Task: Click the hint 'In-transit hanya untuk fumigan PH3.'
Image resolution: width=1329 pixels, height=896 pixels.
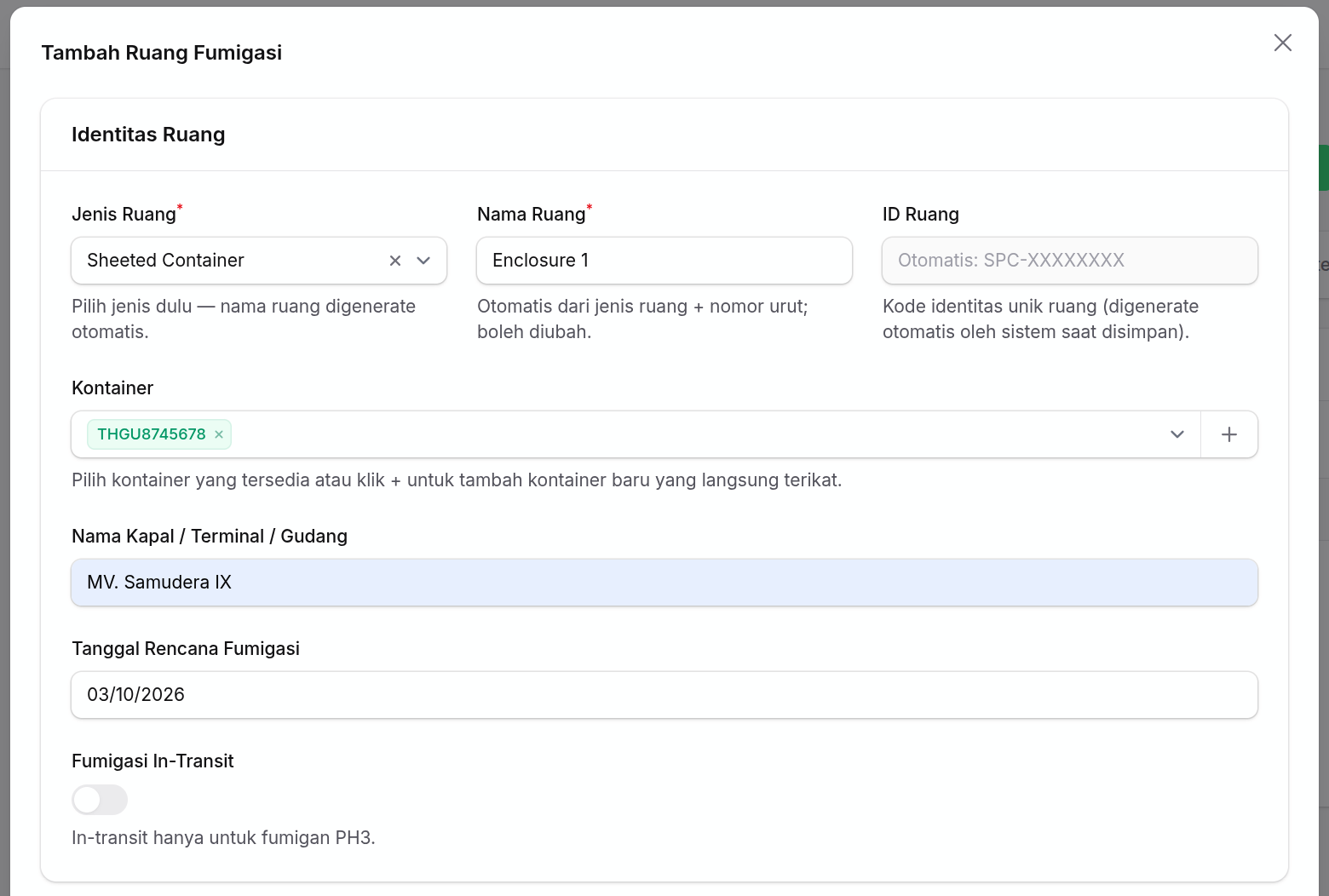Action: [223, 838]
